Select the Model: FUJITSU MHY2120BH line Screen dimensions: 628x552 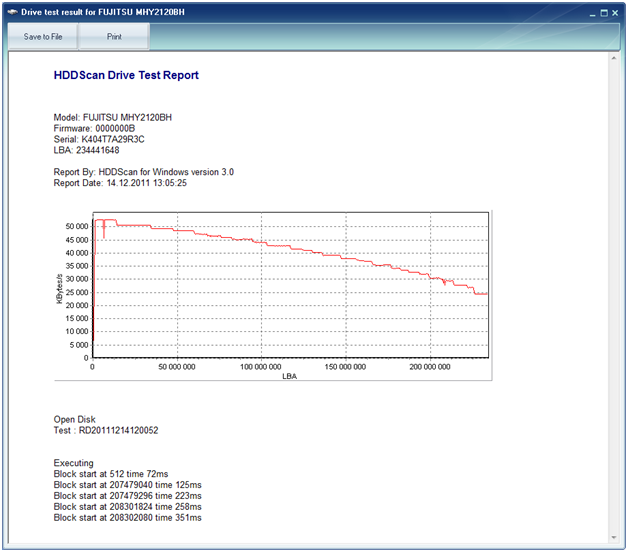(x=113, y=117)
